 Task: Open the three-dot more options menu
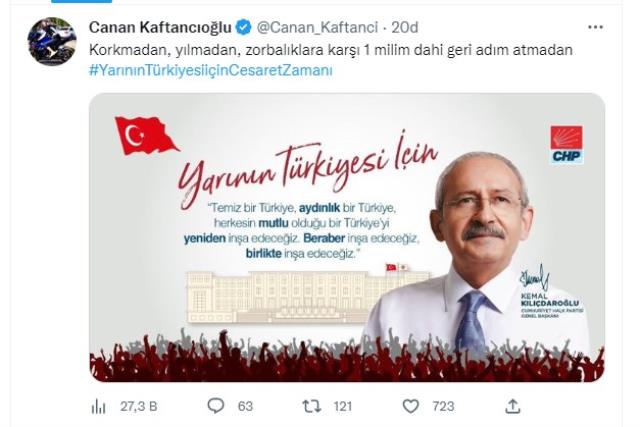[595, 27]
